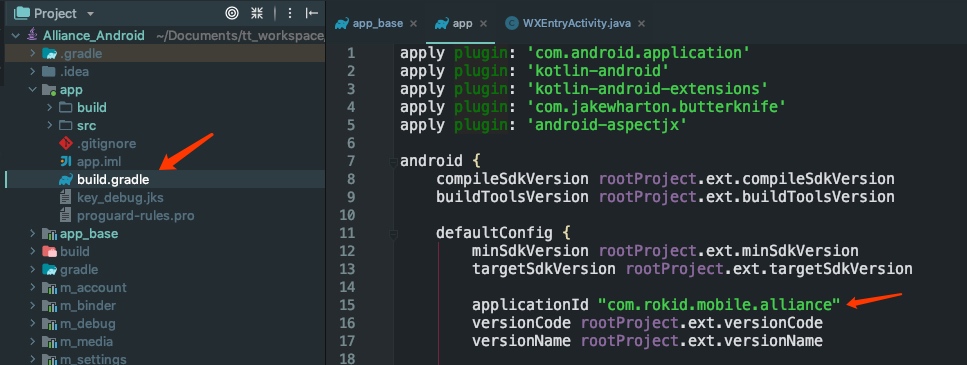The height and width of the screenshot is (365, 967).
Task: Collapse the app module folder
Action: coord(32,90)
